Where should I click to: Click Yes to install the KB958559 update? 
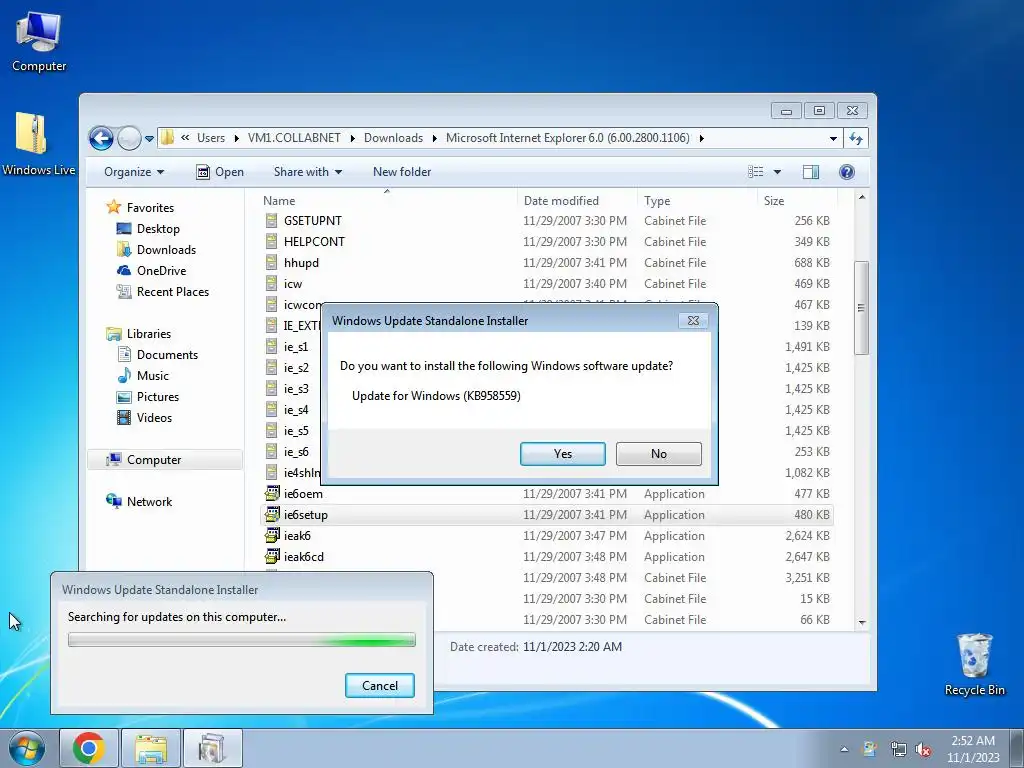pos(562,454)
